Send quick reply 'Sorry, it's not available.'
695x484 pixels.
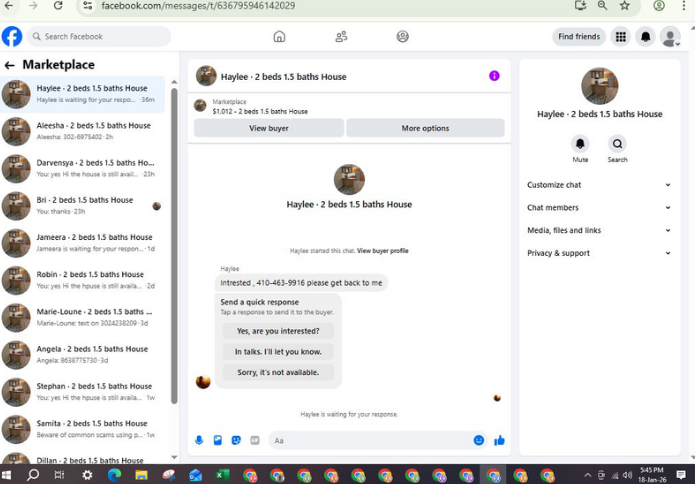[278, 372]
